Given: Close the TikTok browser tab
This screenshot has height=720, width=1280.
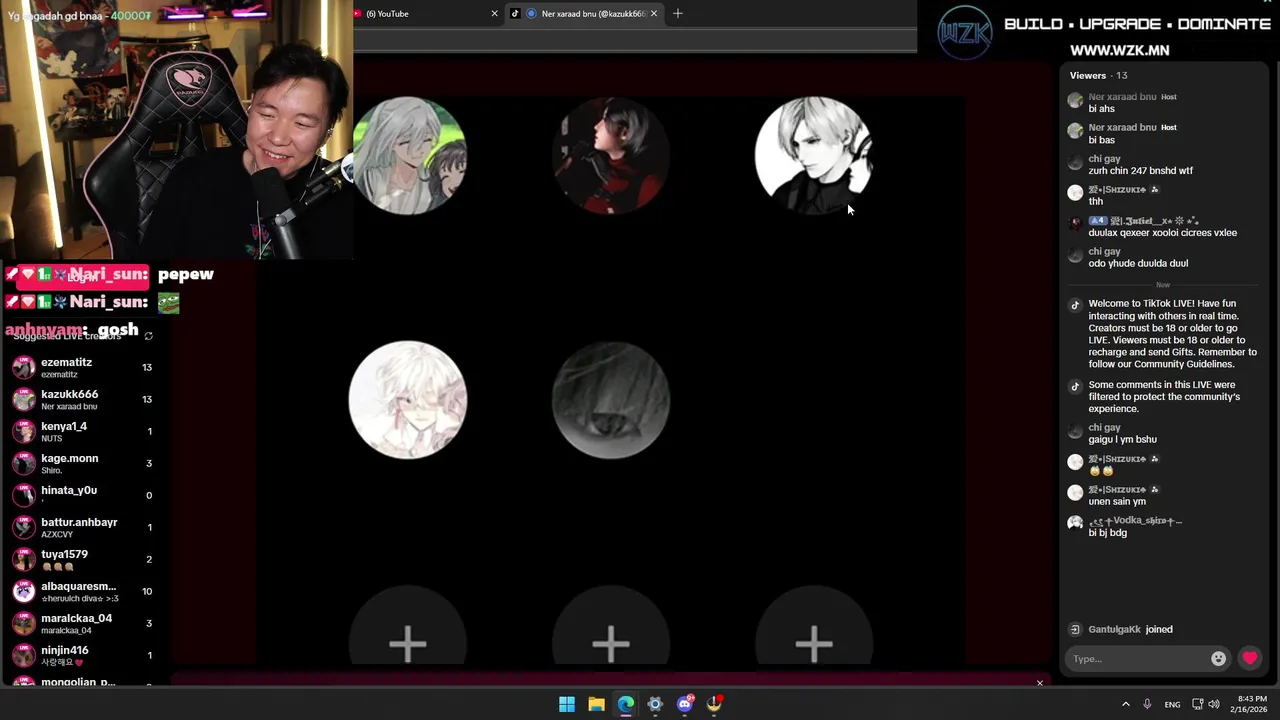Looking at the screenshot, I should [x=654, y=14].
